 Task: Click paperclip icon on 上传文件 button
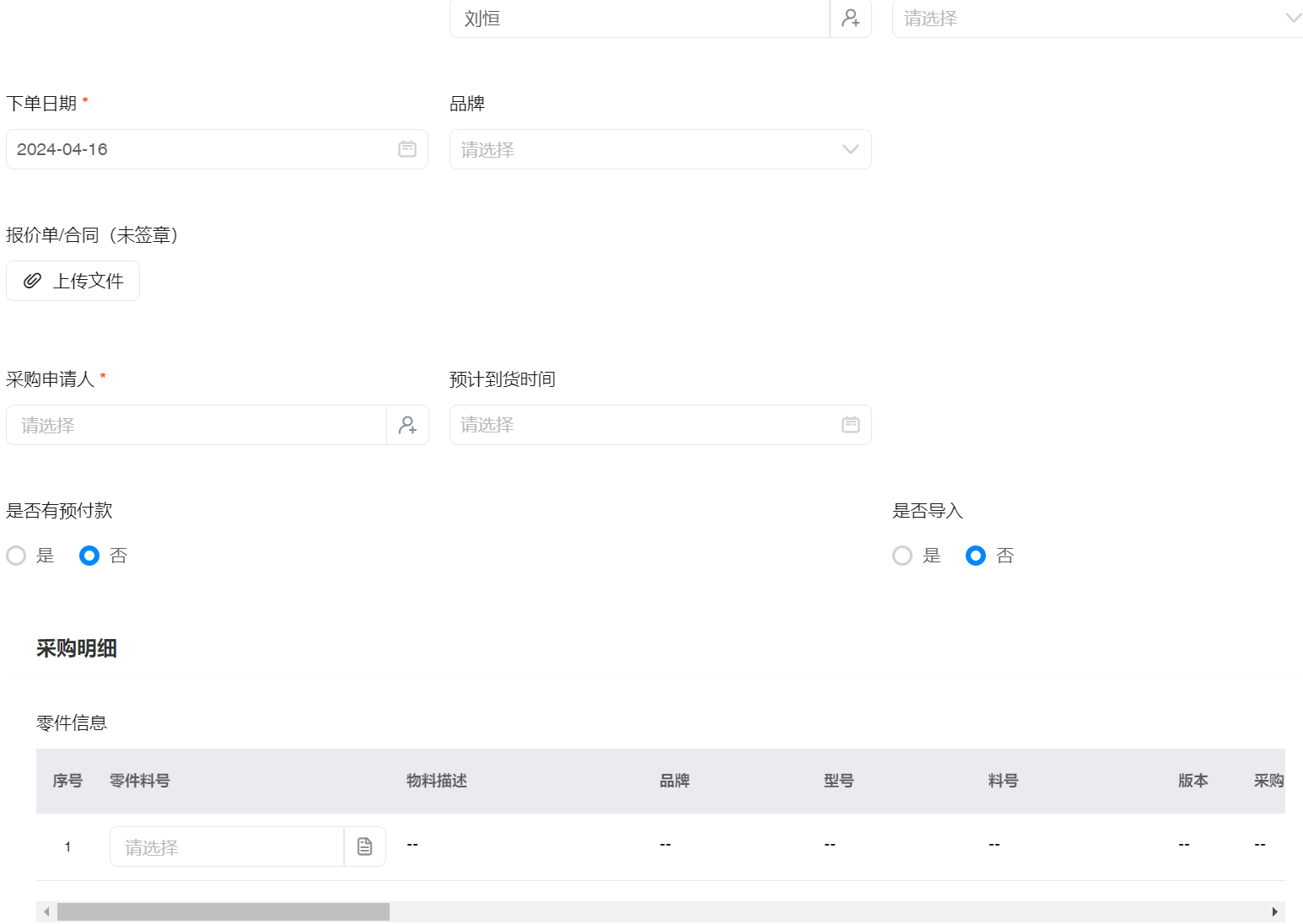(x=32, y=281)
